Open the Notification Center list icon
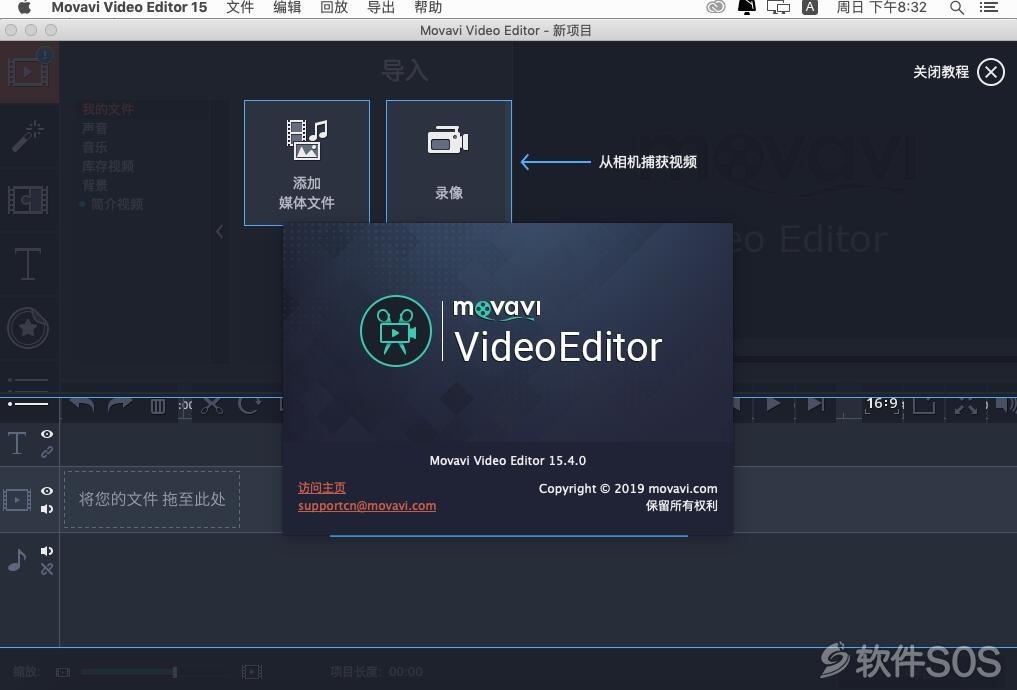1017x690 pixels. point(988,8)
